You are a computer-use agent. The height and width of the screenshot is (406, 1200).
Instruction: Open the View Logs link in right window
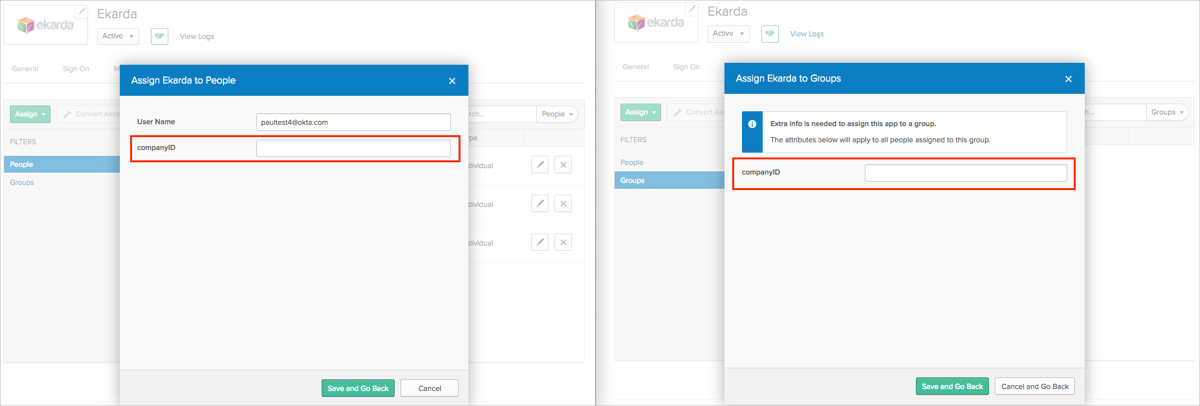807,34
